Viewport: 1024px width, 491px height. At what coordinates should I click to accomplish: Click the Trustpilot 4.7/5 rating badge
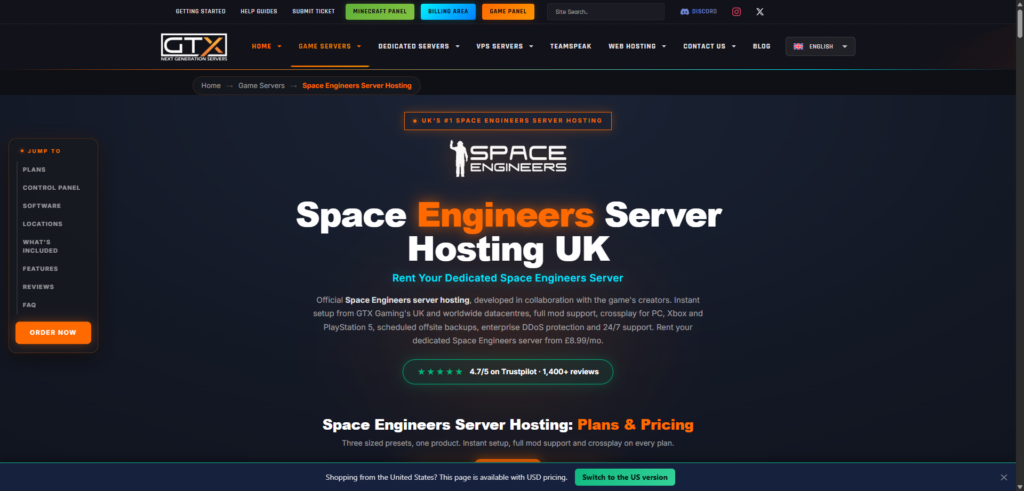pos(507,372)
